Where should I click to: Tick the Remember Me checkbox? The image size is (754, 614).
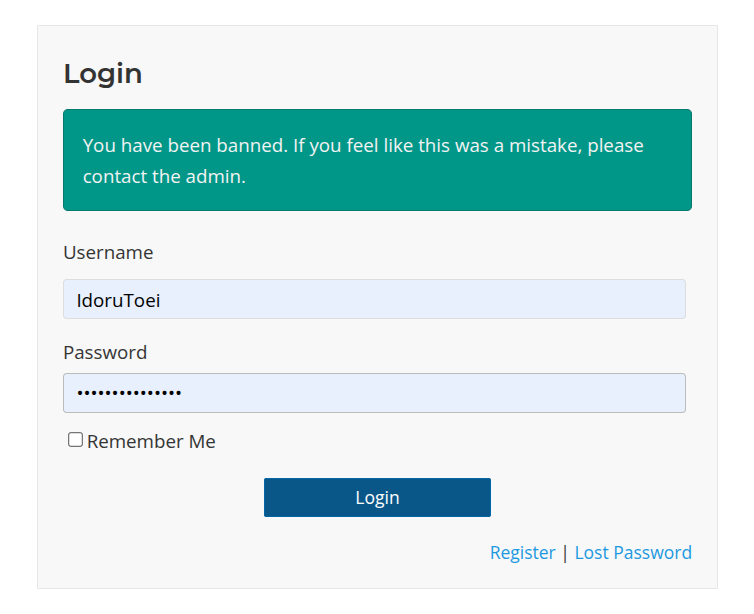tap(75, 440)
